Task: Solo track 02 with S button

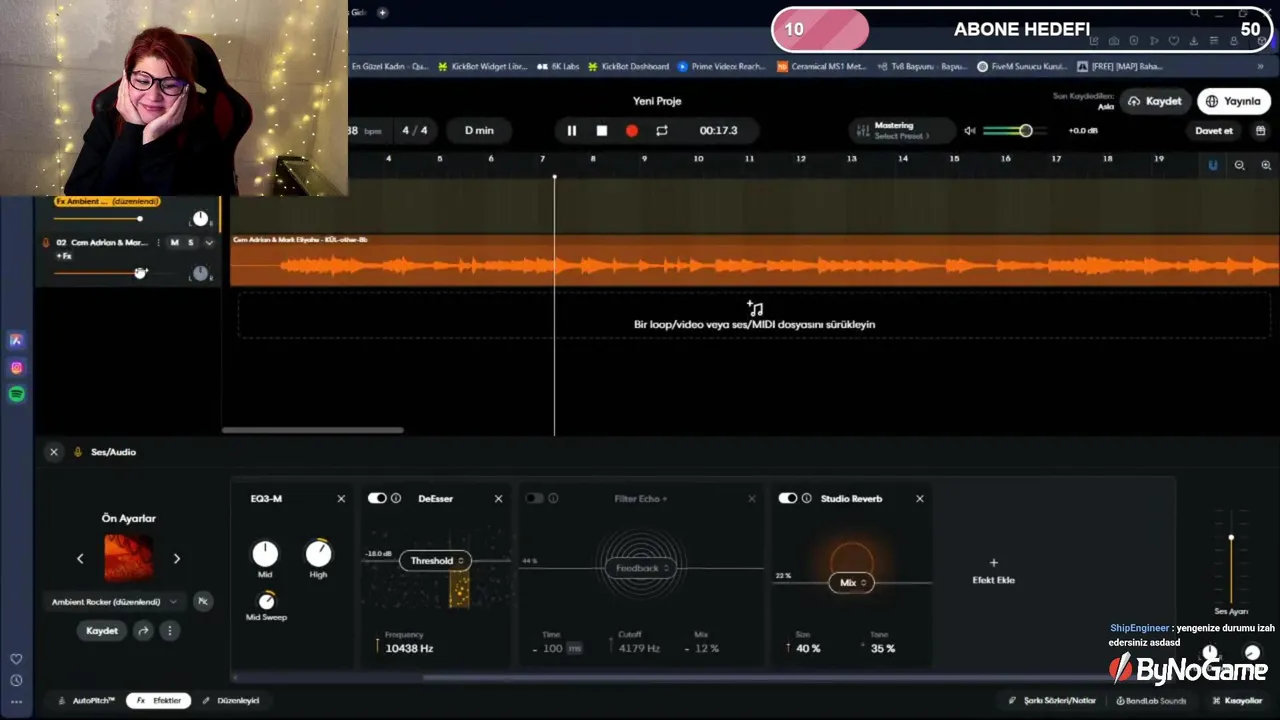Action: click(190, 243)
